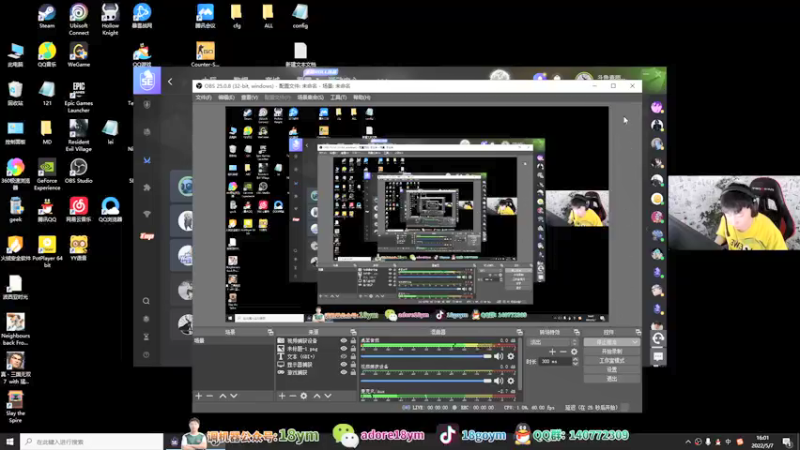This screenshot has width=800, height=450.
Task: Launch GeForce Experience desktop icon
Action: point(47,174)
